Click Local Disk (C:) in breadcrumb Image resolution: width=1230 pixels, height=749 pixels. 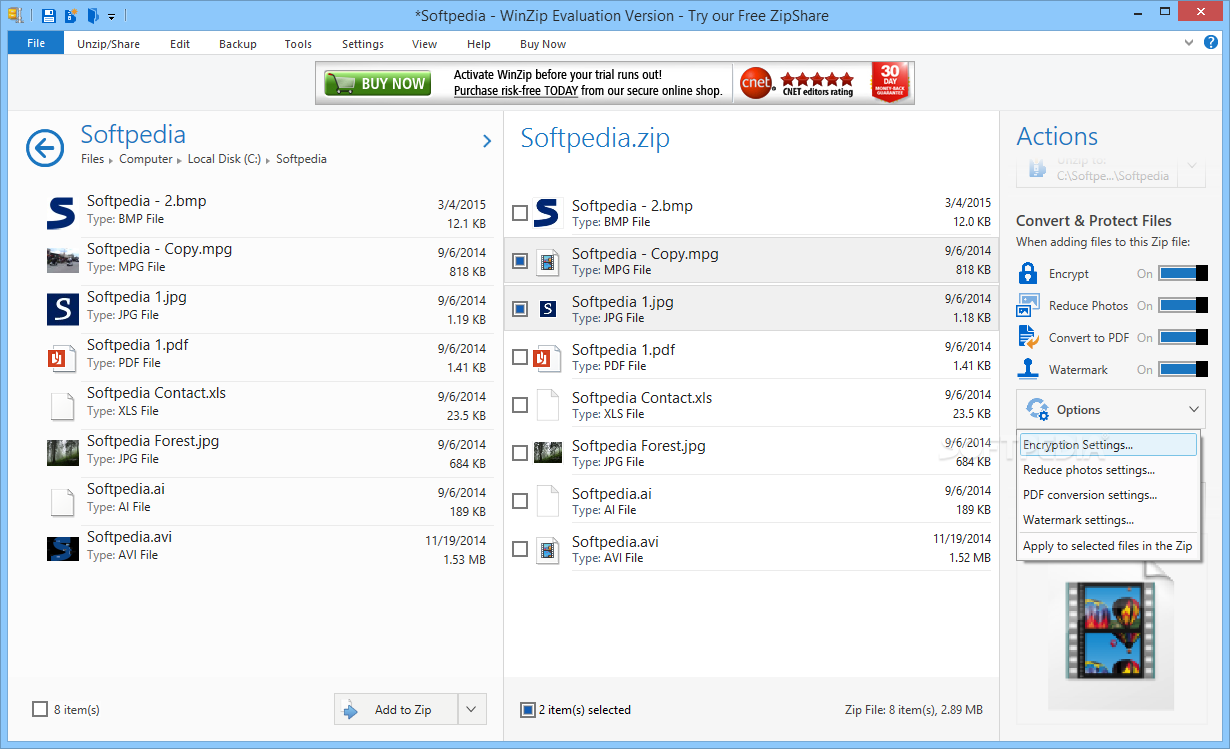pos(224,159)
